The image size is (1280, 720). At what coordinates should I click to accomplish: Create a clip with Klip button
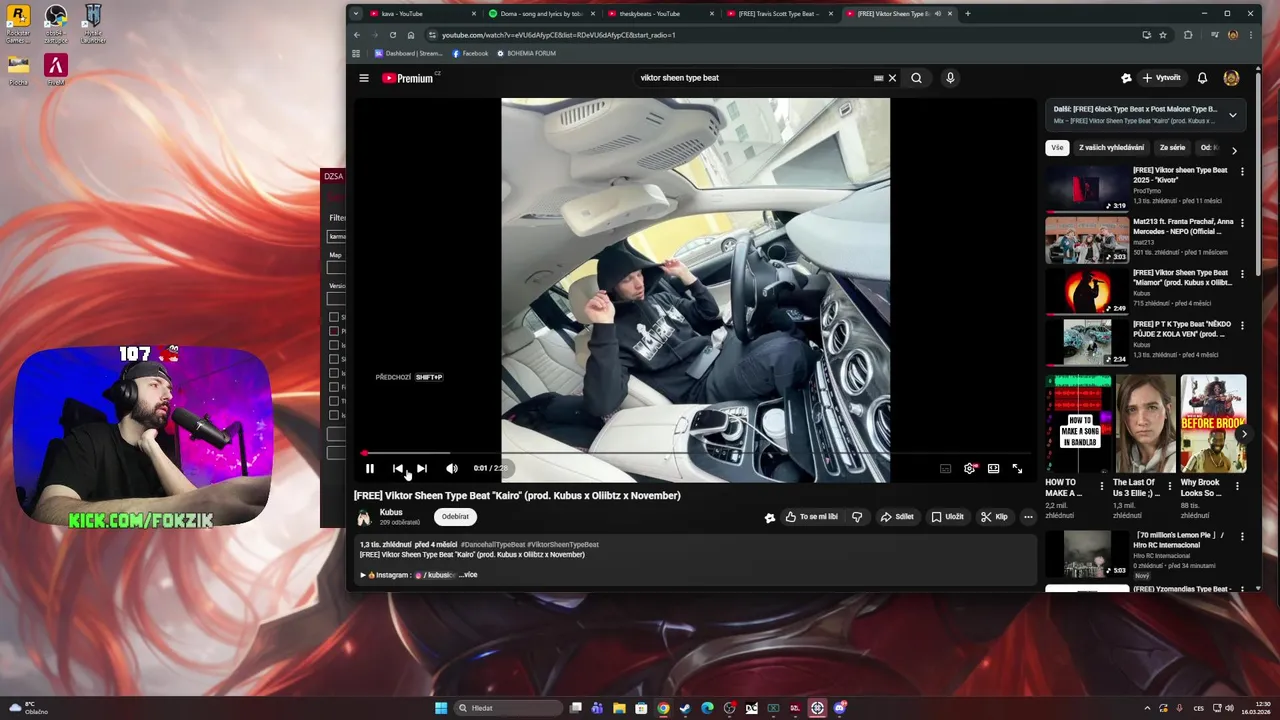[x=994, y=517]
